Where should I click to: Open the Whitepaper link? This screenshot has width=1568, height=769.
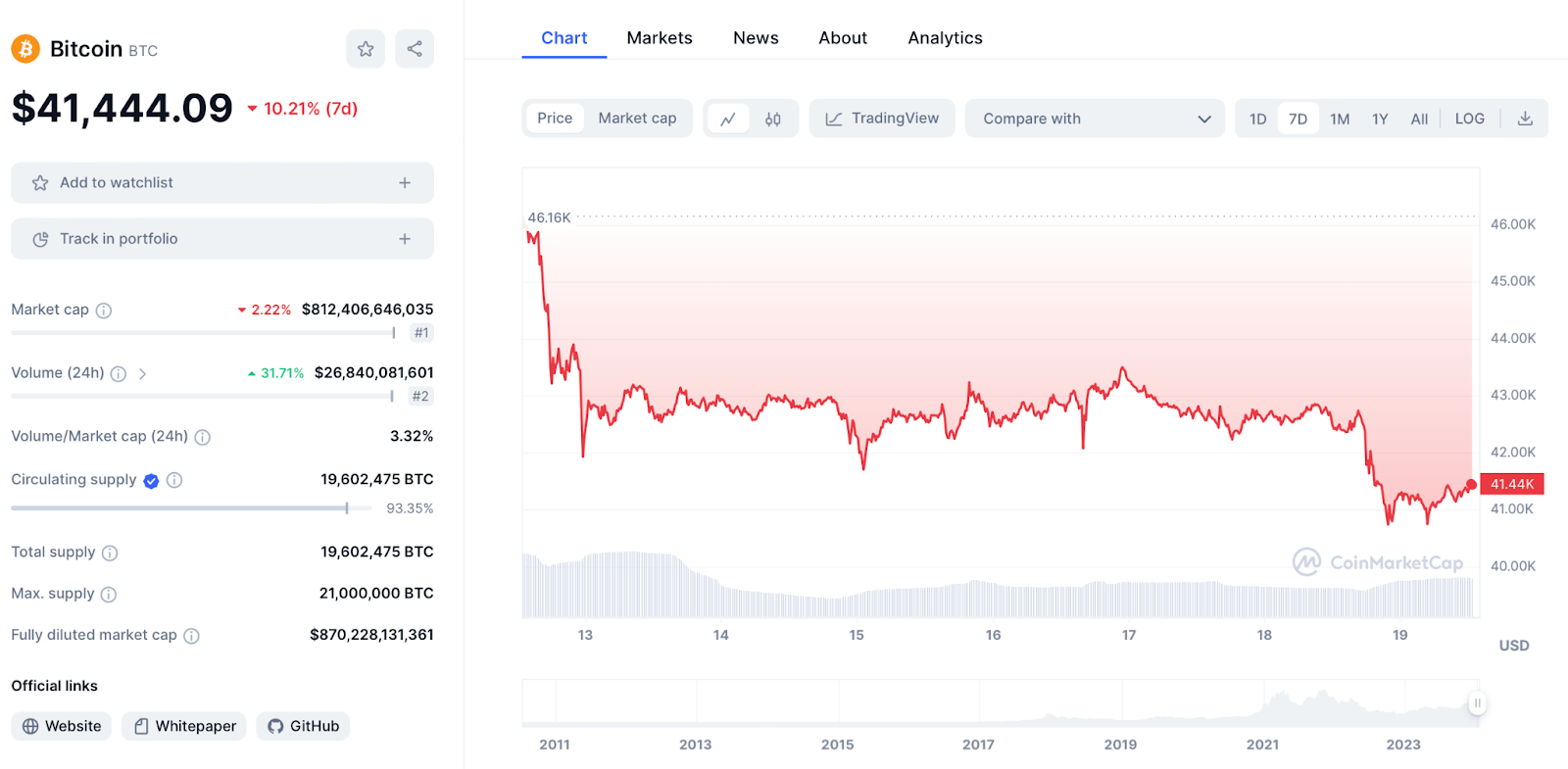(184, 726)
